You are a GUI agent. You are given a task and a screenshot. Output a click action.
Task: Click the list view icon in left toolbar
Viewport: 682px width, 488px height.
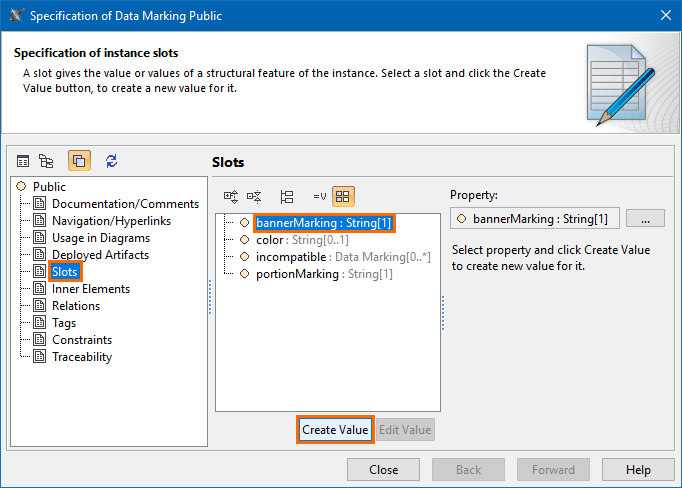[23, 161]
